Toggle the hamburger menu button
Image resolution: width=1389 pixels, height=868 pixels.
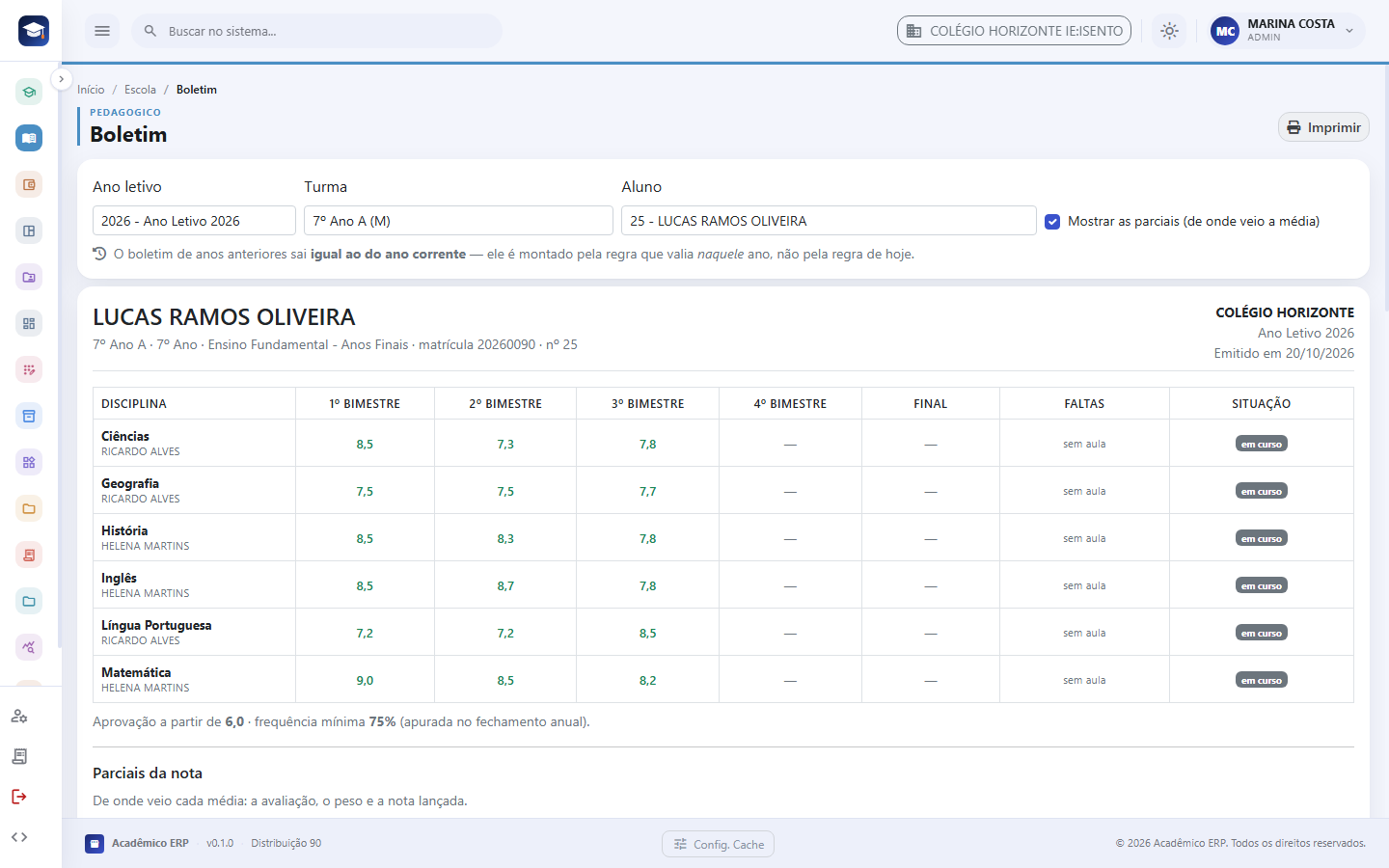(x=102, y=31)
